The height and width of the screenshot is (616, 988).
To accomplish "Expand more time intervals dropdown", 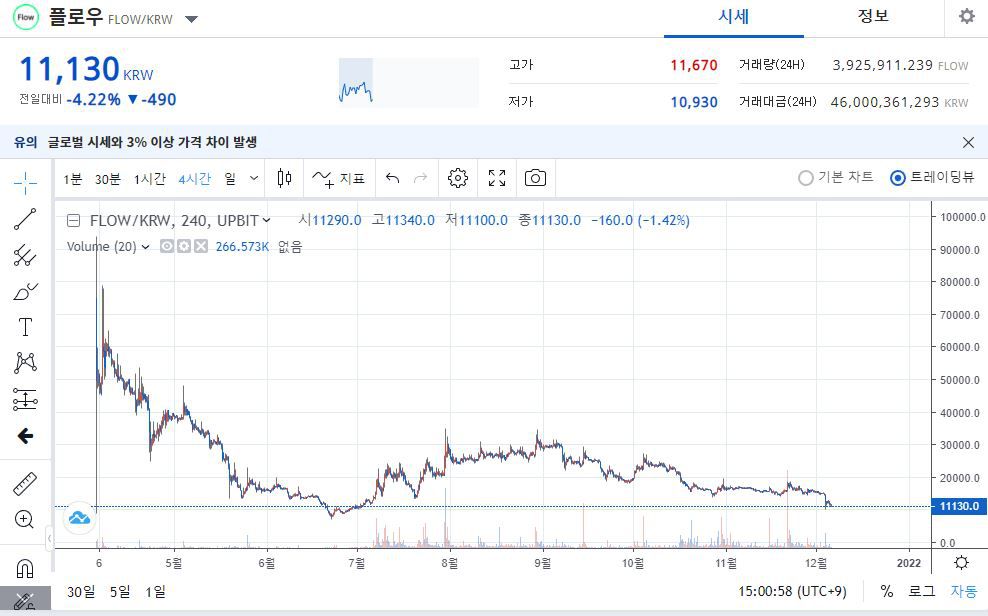I will coord(253,178).
